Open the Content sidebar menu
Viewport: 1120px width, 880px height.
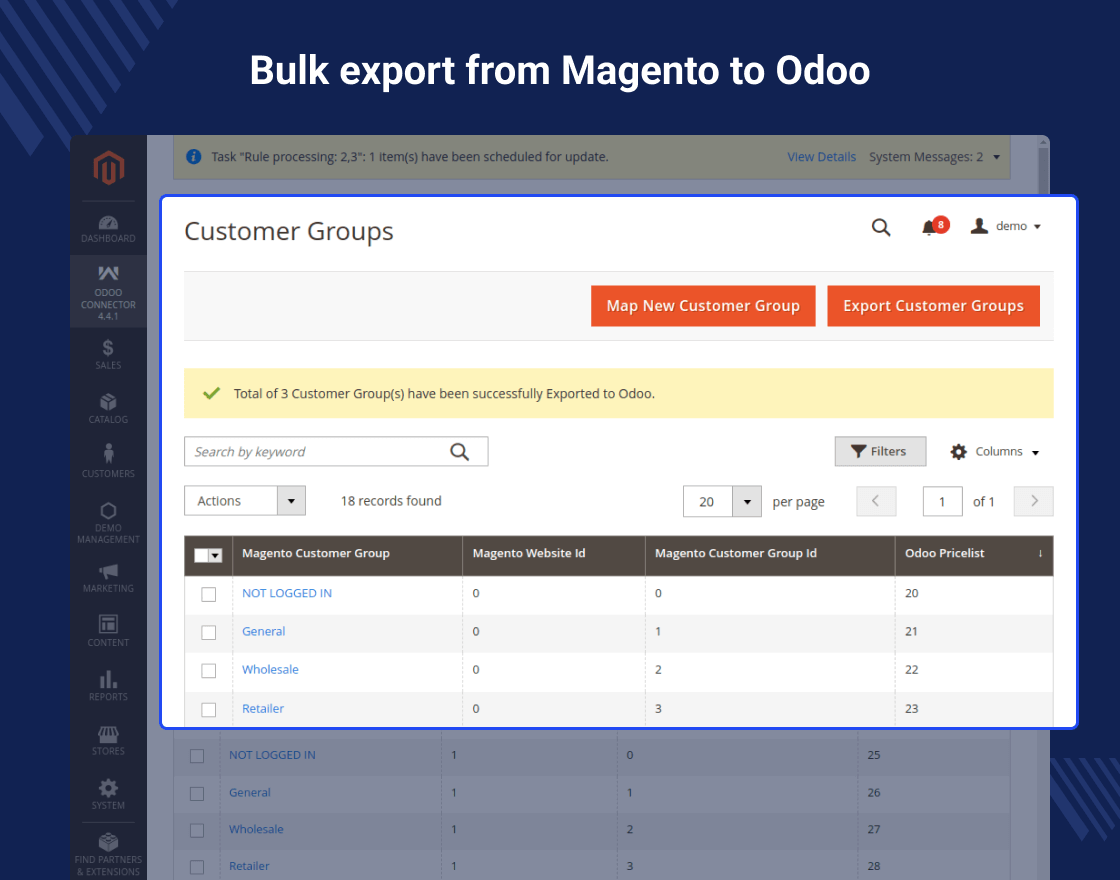108,631
